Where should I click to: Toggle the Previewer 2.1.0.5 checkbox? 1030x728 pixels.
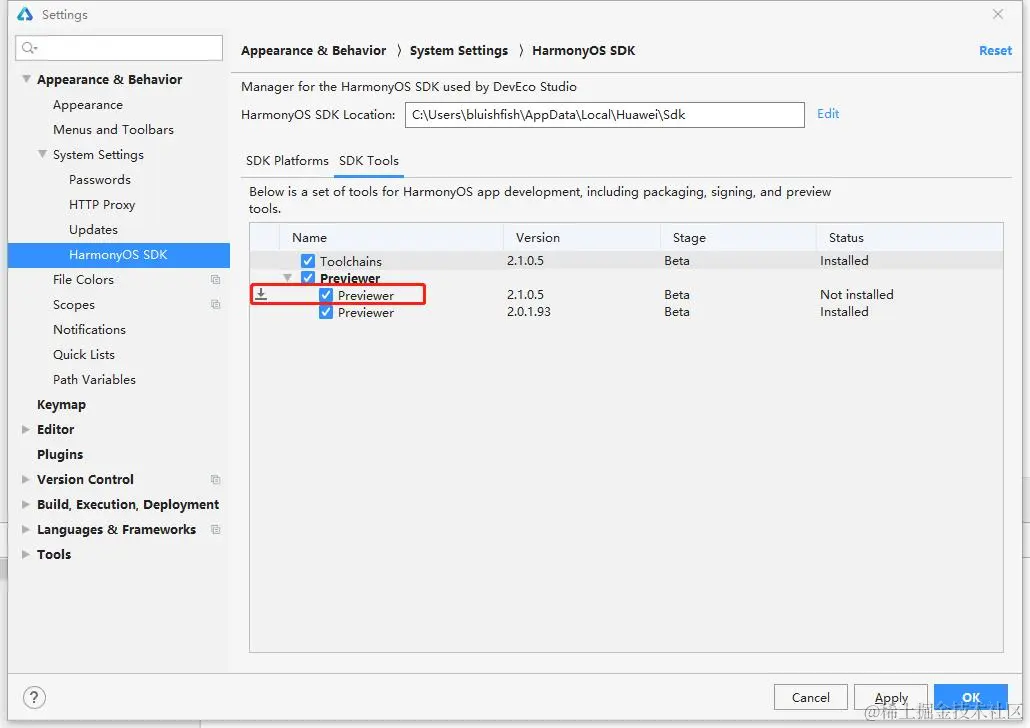[x=326, y=295]
